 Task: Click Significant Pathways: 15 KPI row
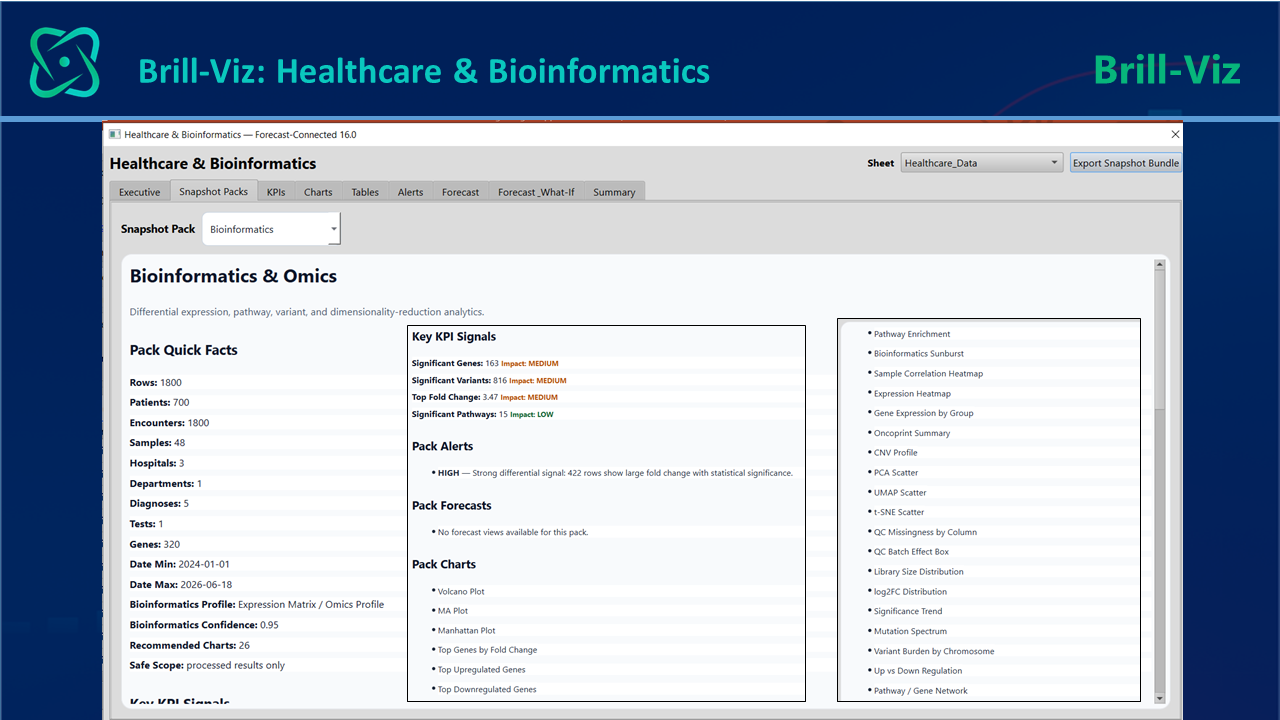point(483,414)
